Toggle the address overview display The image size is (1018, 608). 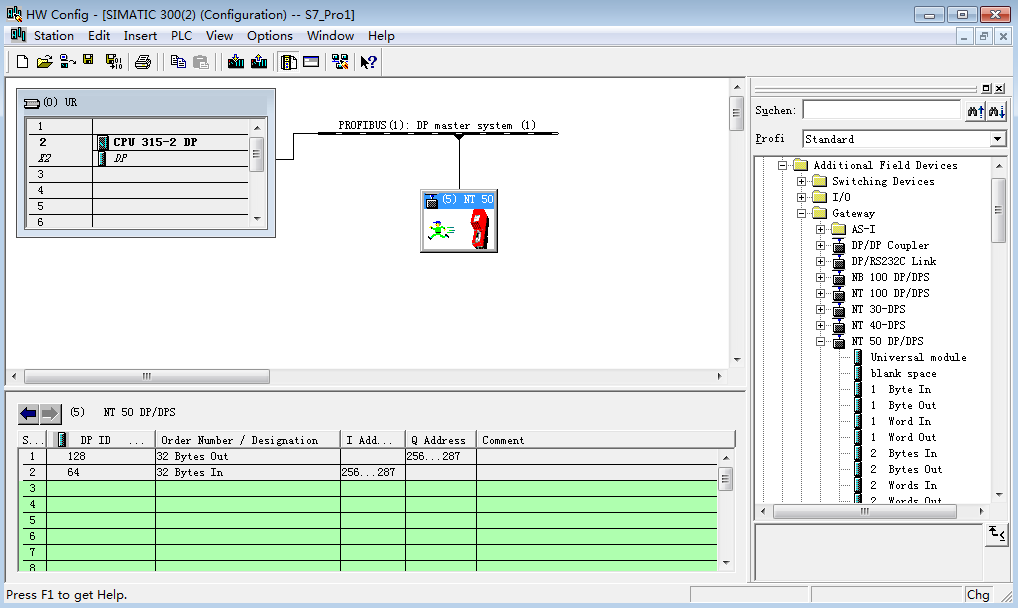coord(312,61)
